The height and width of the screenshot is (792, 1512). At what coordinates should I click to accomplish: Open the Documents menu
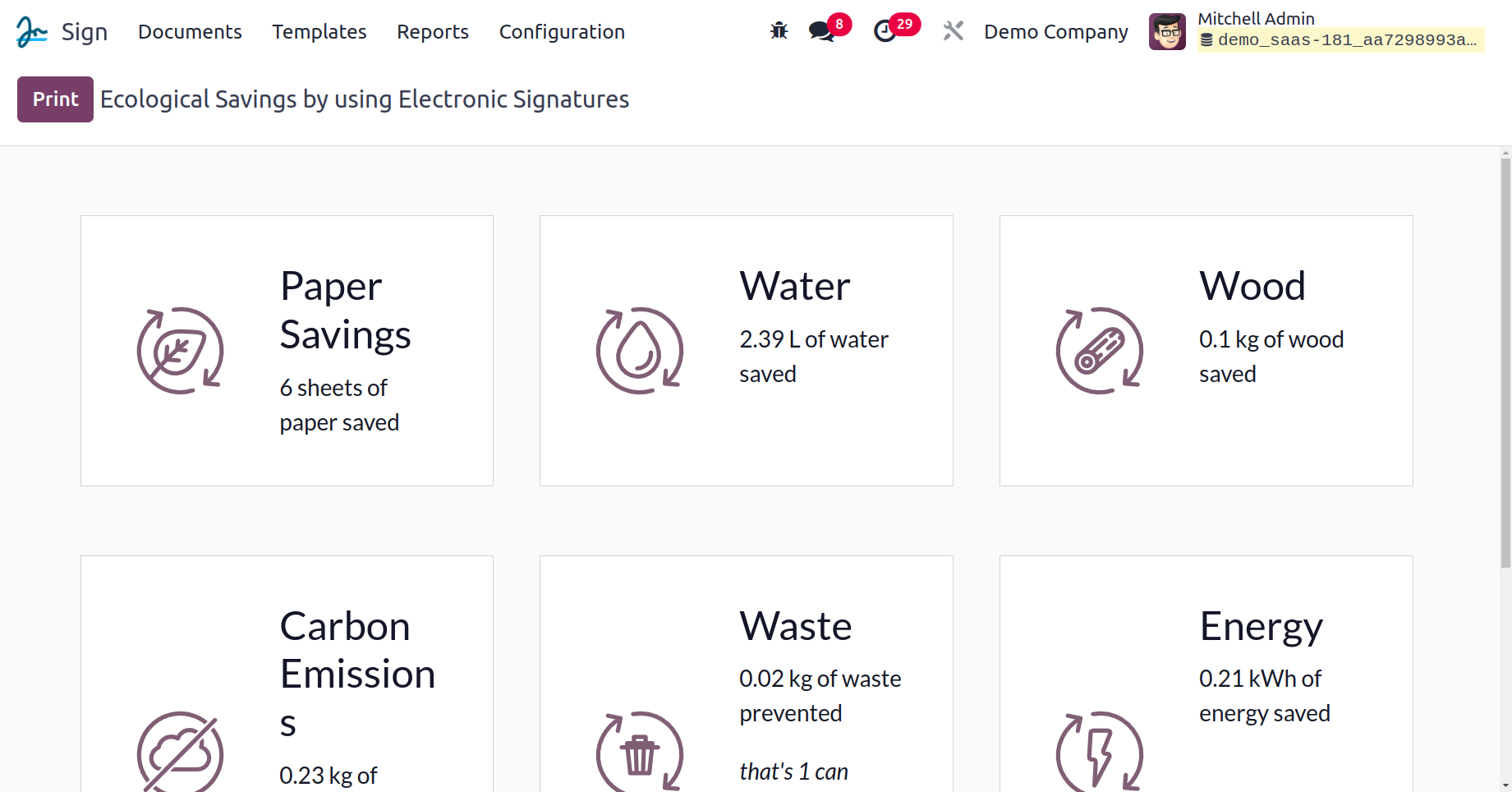coord(190,32)
